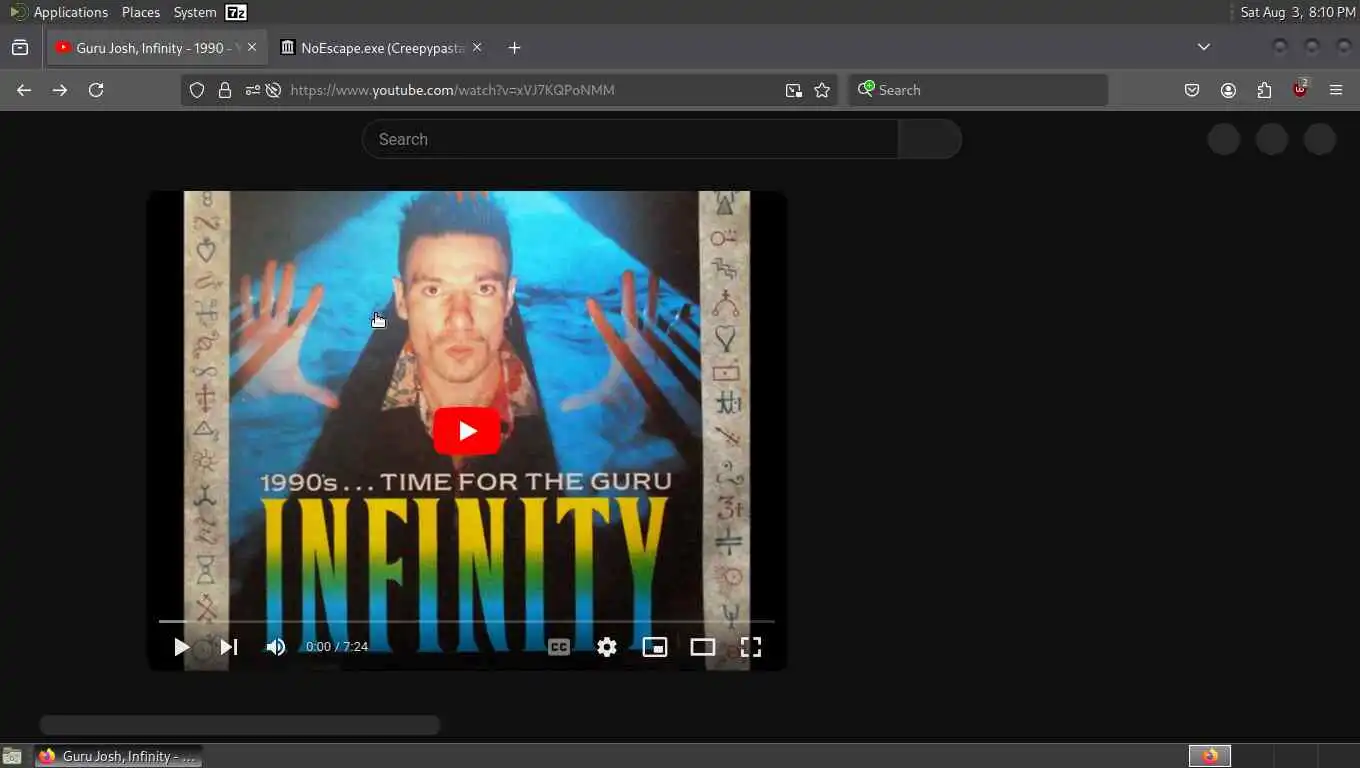Go forward one page
Image resolution: width=1360 pixels, height=768 pixels.
pos(60,90)
